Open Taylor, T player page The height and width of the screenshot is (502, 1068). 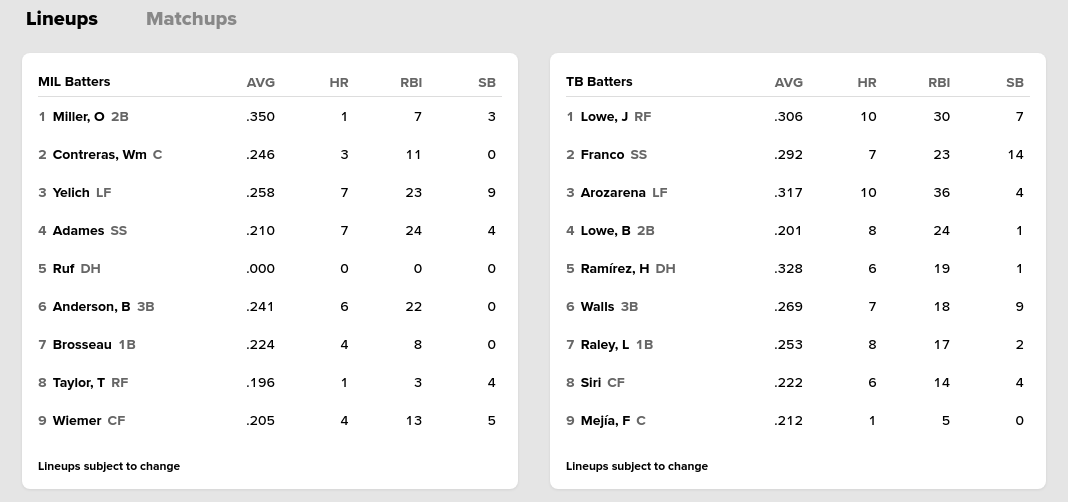tap(78, 383)
